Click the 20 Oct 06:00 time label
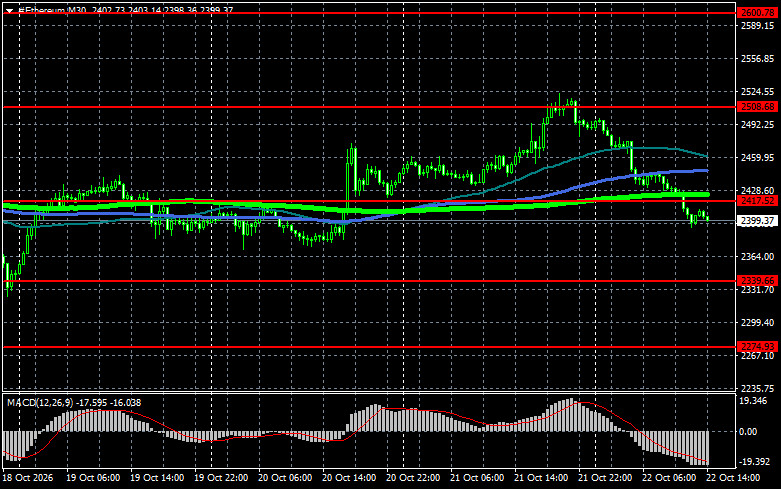The width and height of the screenshot is (781, 489). 285,478
